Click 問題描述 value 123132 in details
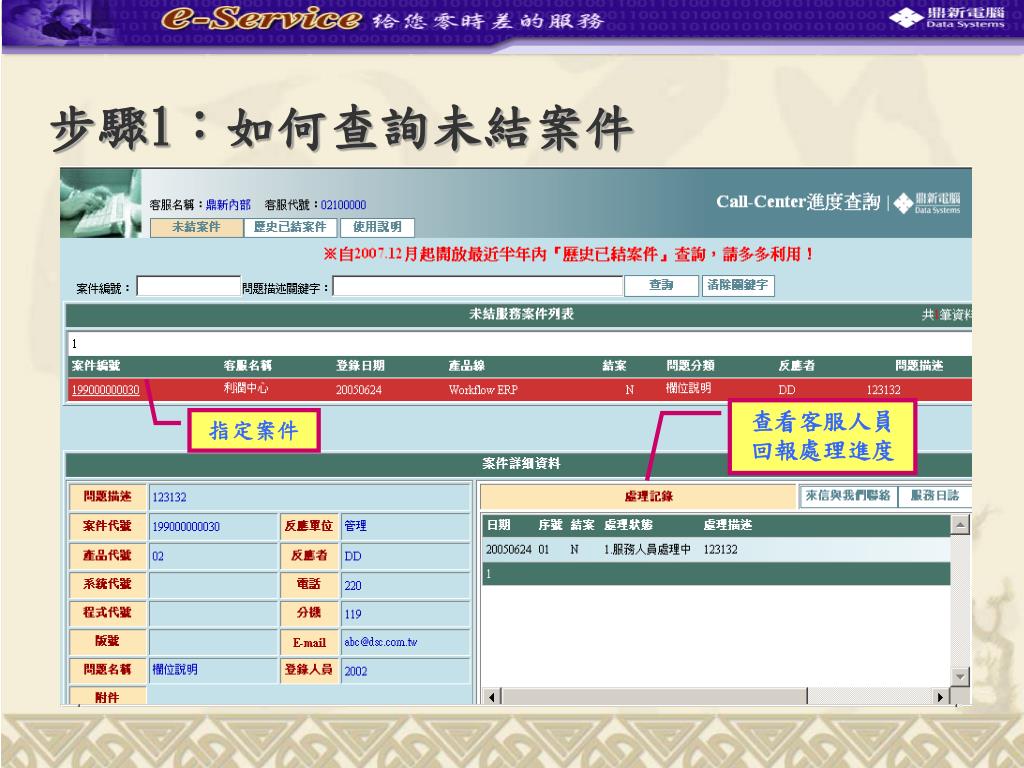The width and height of the screenshot is (1024, 768). [169, 498]
